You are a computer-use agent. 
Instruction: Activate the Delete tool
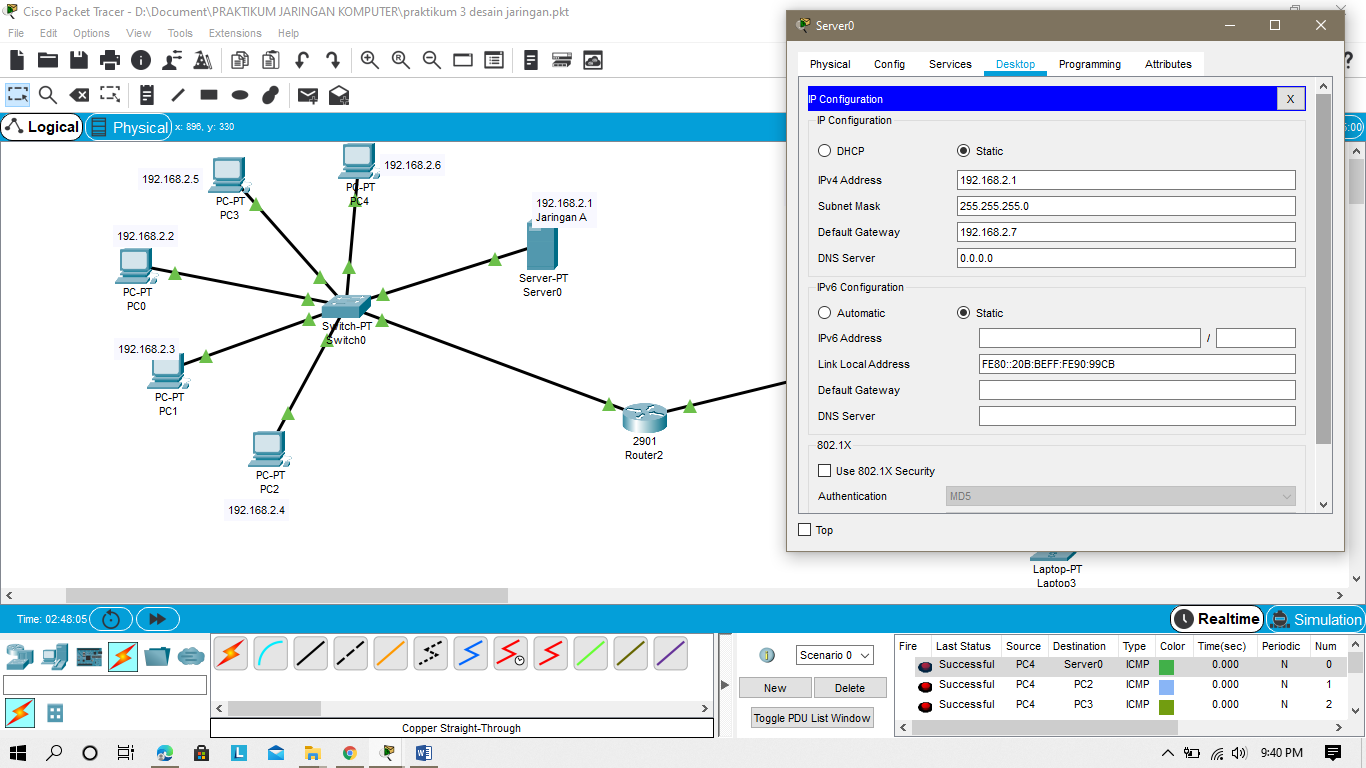(x=79, y=95)
